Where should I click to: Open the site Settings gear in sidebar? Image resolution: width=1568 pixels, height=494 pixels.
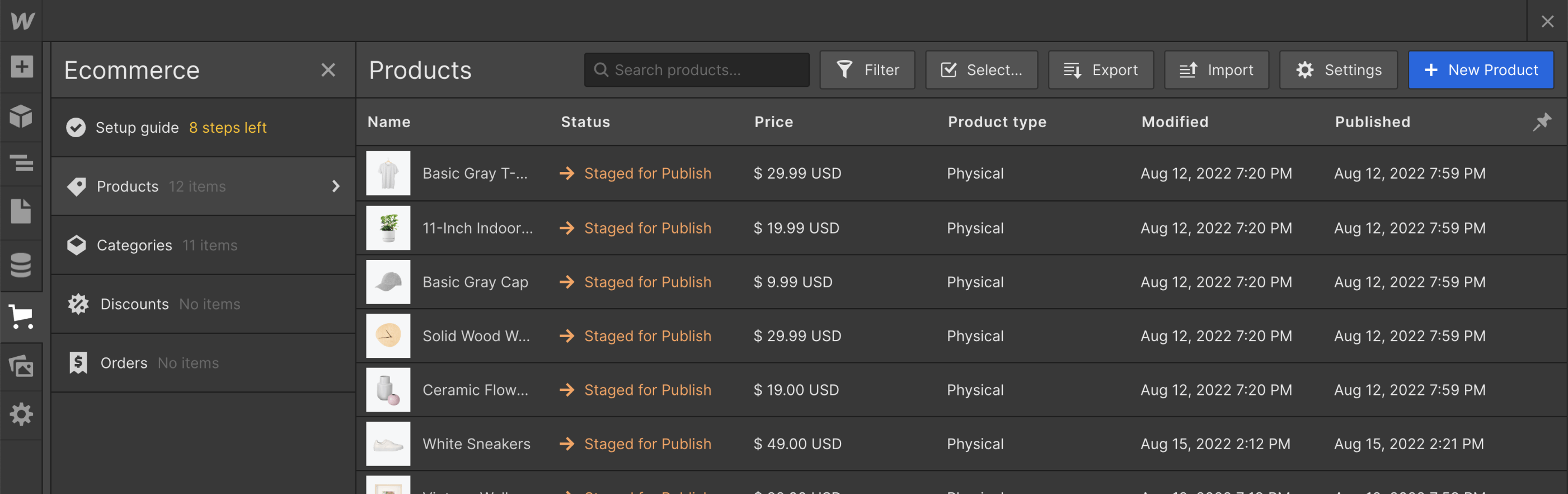coord(21,413)
